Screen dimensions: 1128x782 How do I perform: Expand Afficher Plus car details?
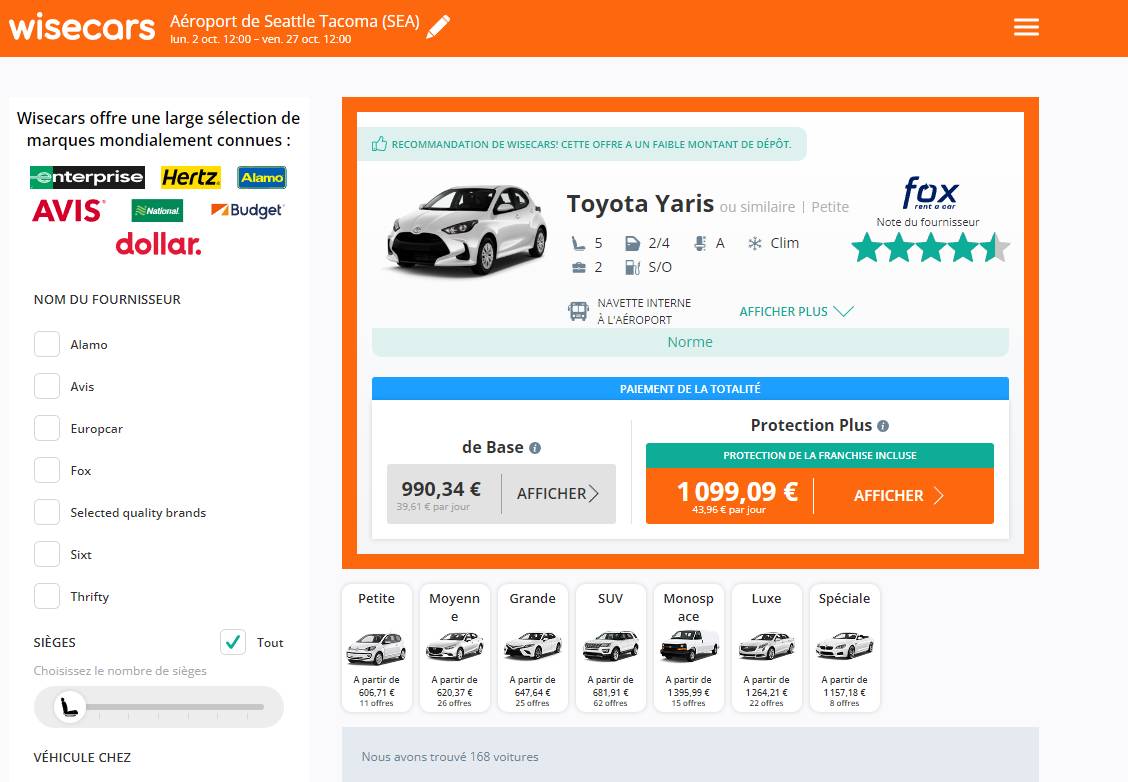pos(796,311)
